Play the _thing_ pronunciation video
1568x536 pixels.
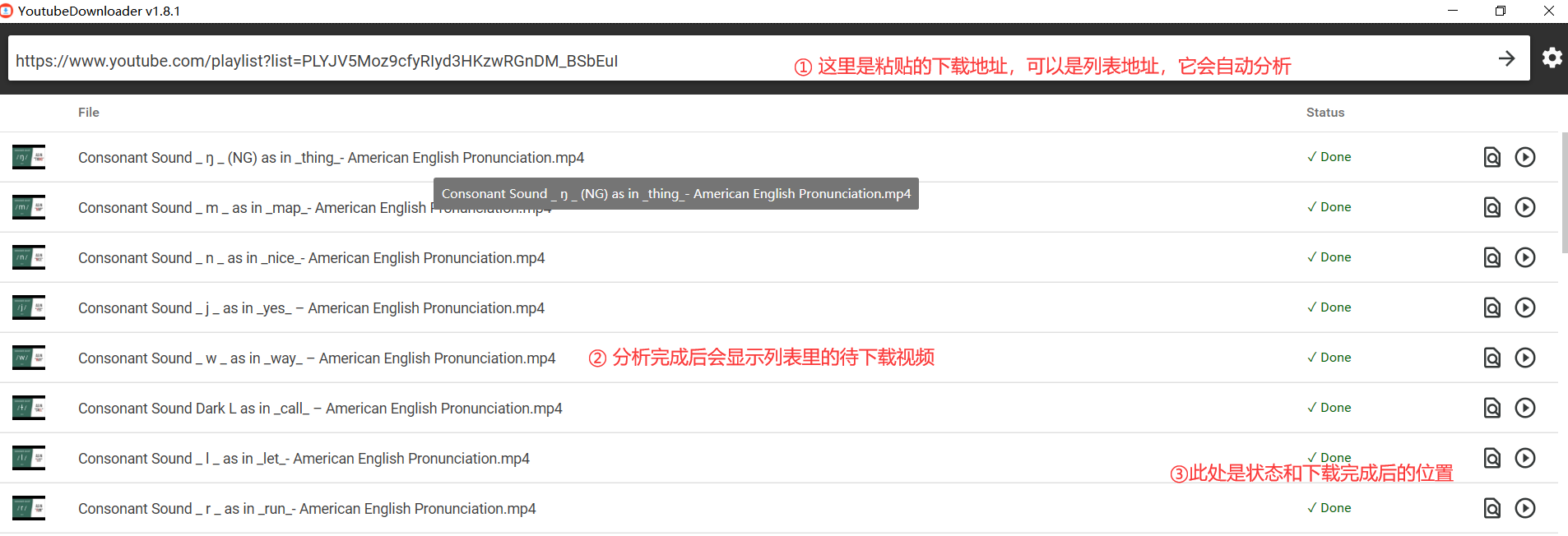[1525, 157]
